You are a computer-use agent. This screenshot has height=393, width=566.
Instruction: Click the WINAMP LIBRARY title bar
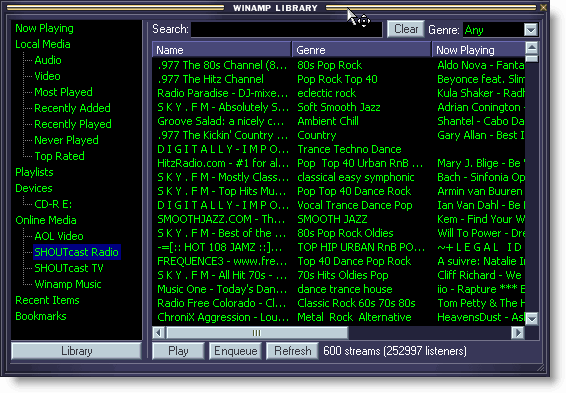point(275,8)
